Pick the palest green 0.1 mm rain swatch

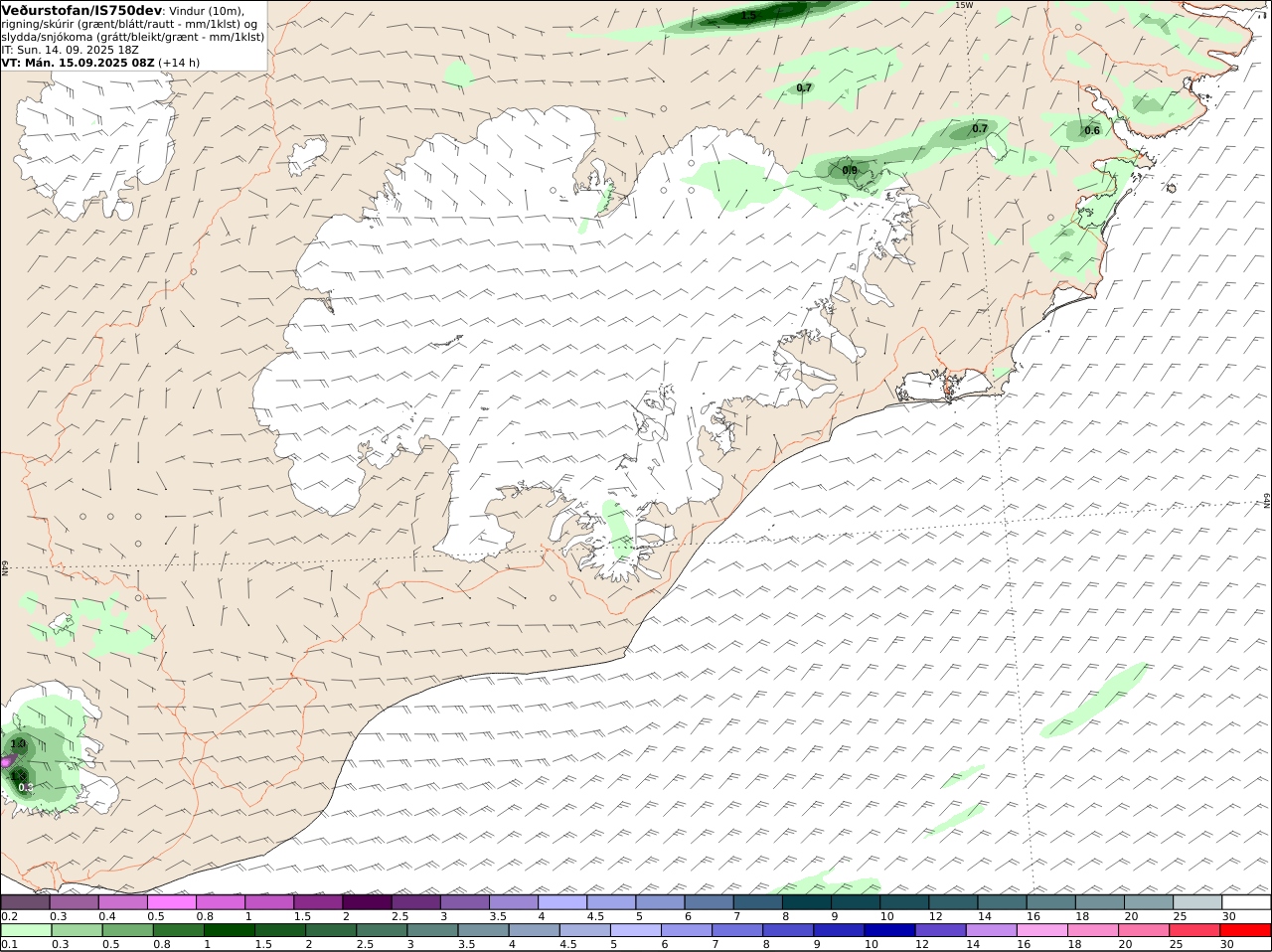(25, 931)
